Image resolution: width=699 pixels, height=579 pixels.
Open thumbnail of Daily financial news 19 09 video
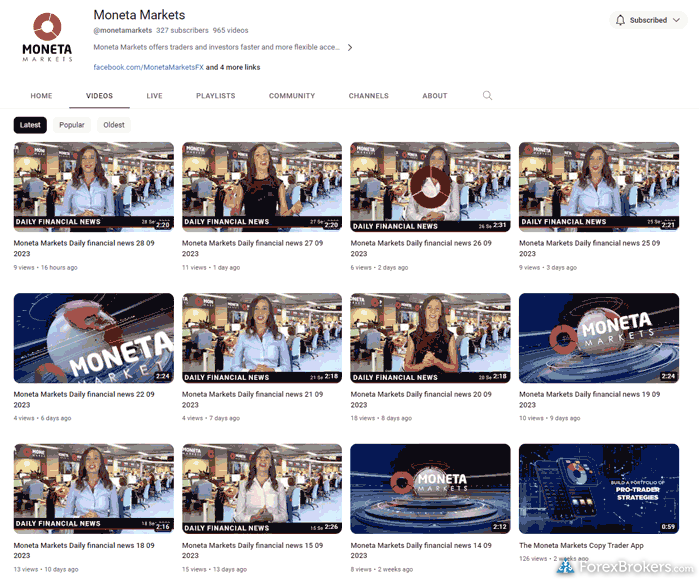pos(599,338)
